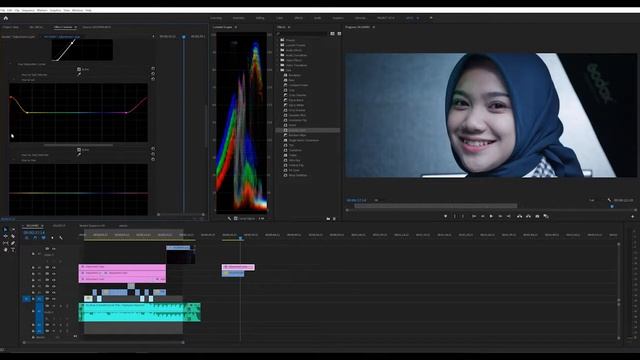
Task: Pick Hue vs Hue eyedropper
Action: coord(79,155)
